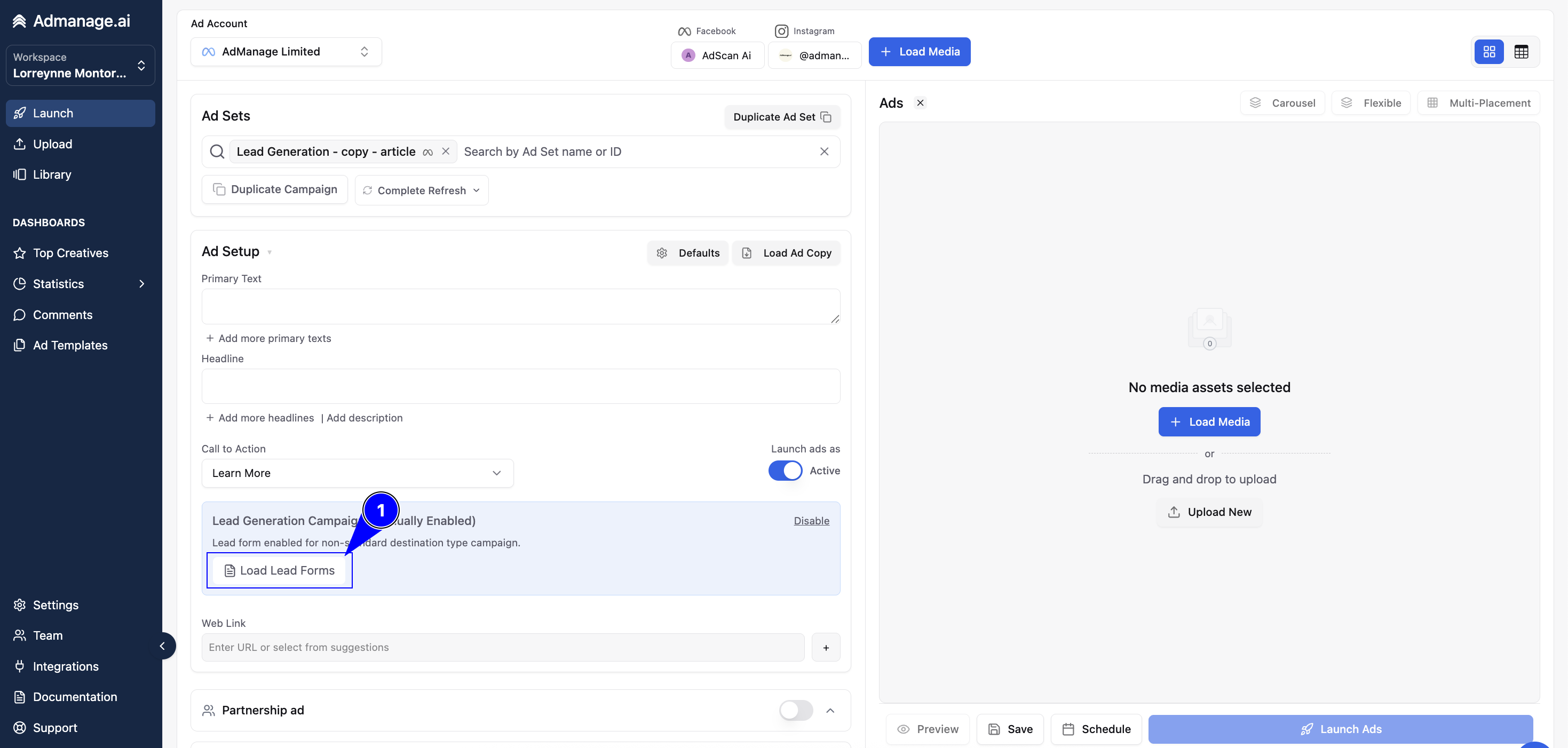Image resolution: width=1568 pixels, height=748 pixels.
Task: Collapse the Partnership ad section chevron
Action: (x=830, y=710)
